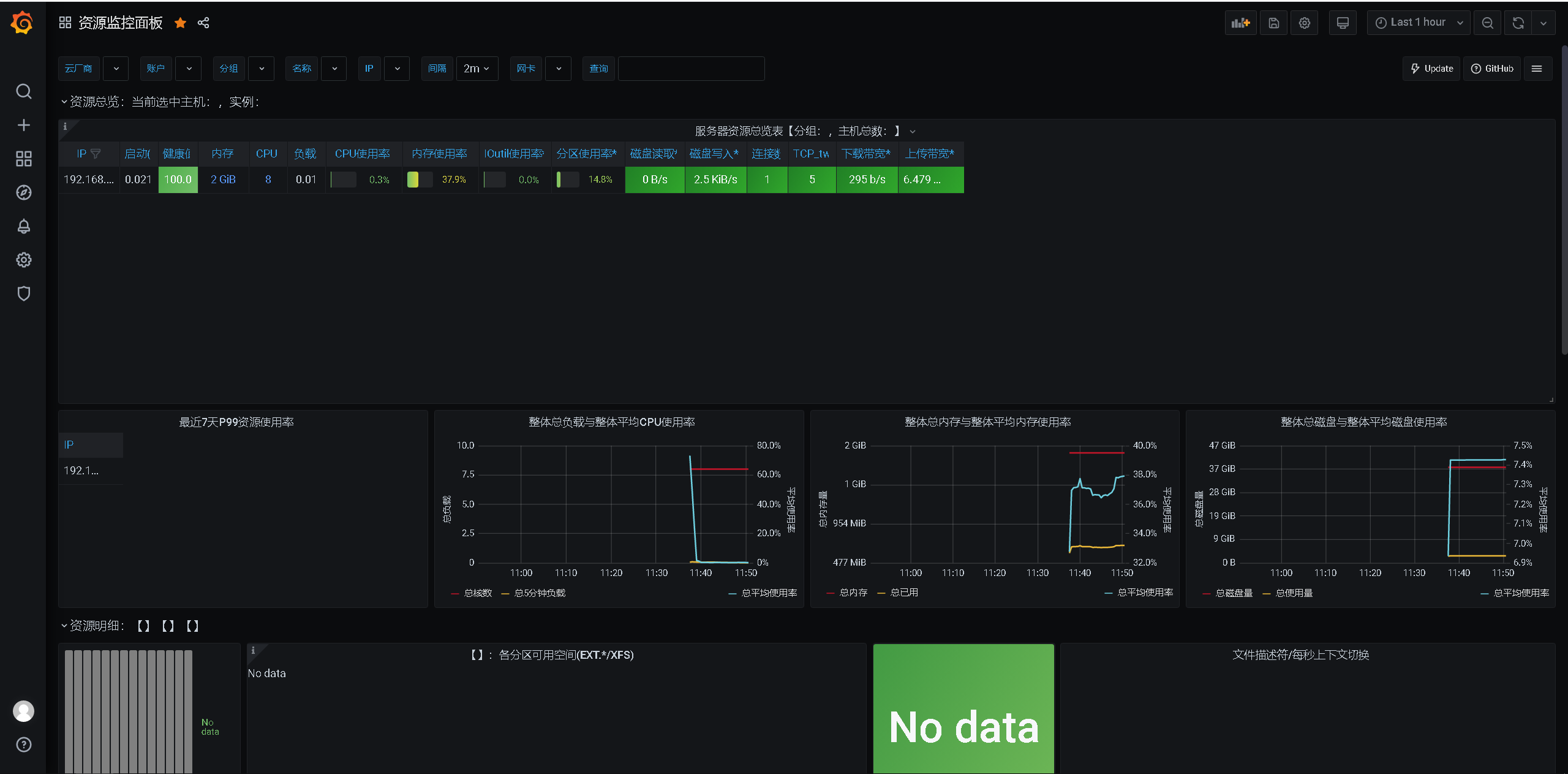Show info for the server overview table panel

(65, 126)
